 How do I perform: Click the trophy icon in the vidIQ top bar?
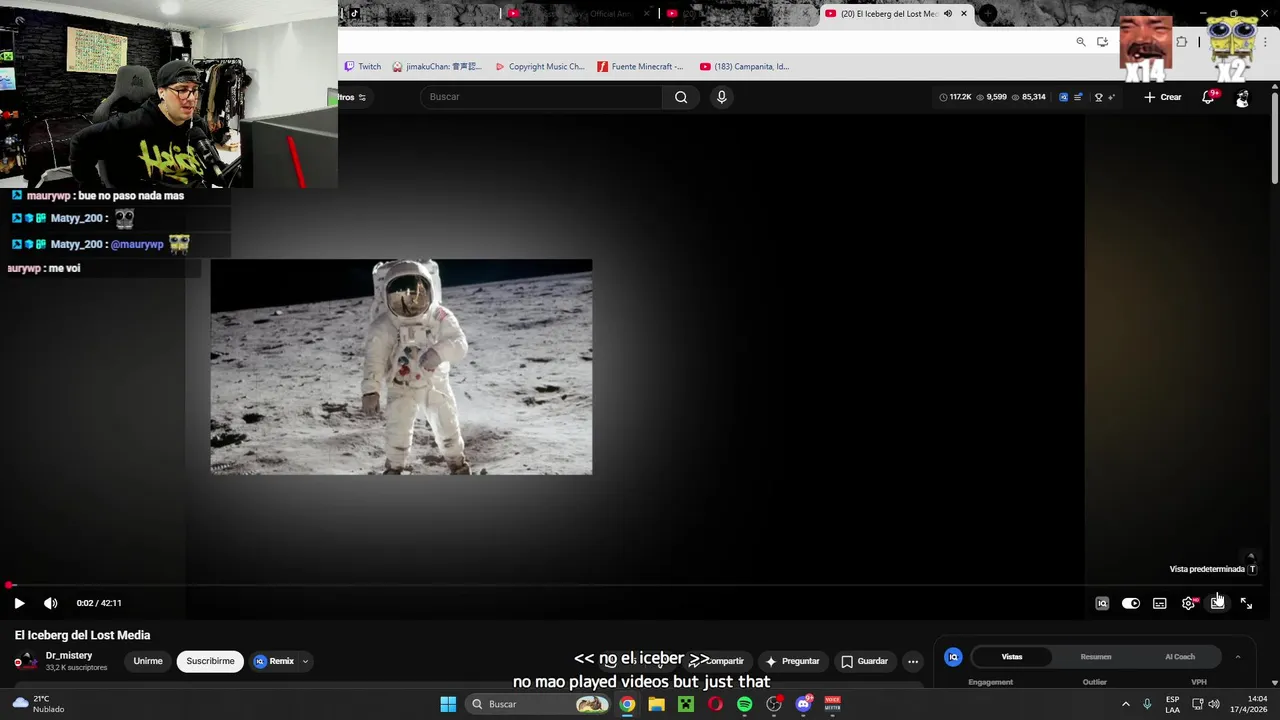pos(1099,97)
